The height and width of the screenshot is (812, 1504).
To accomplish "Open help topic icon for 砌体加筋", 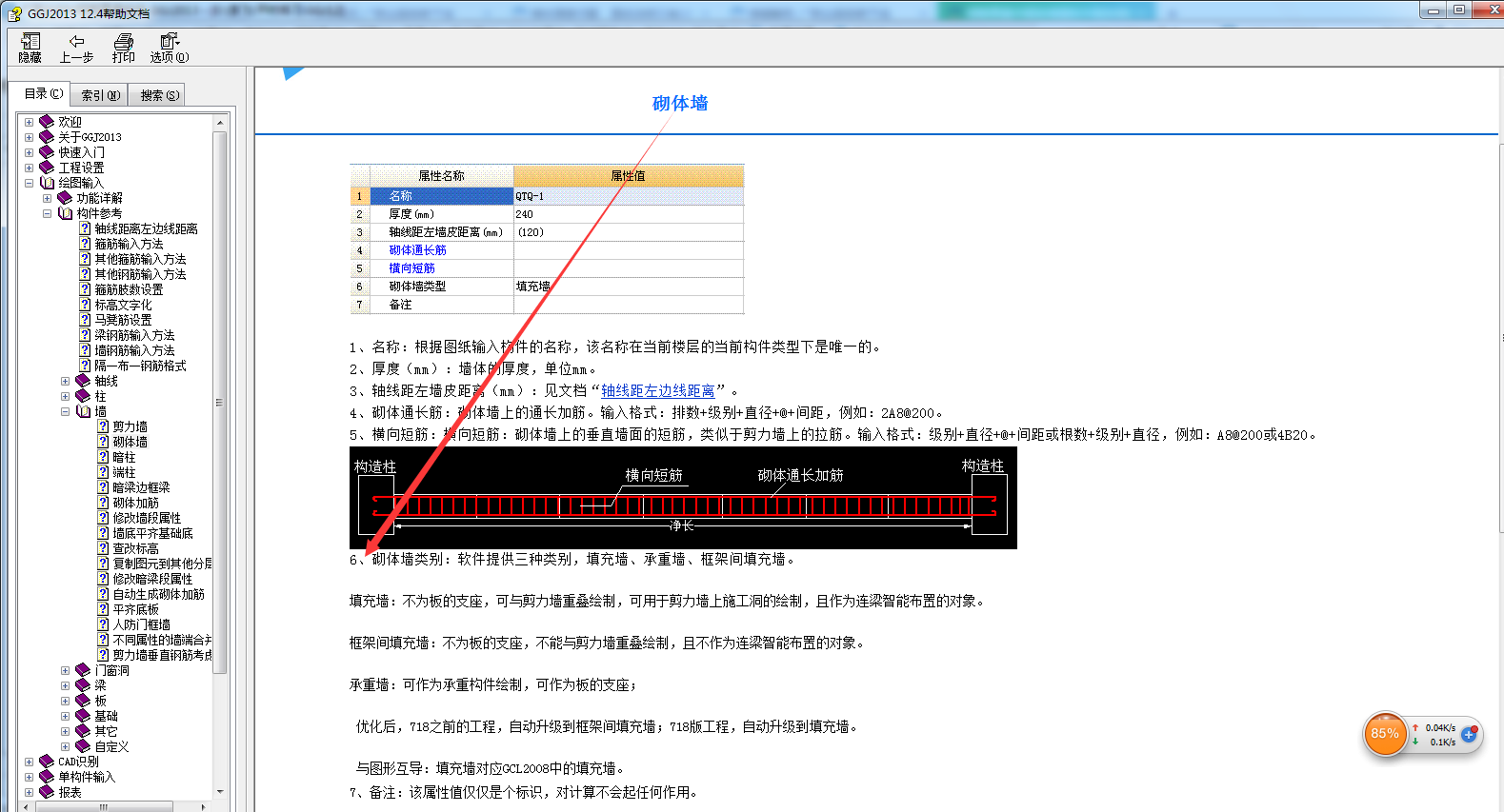I will (103, 503).
